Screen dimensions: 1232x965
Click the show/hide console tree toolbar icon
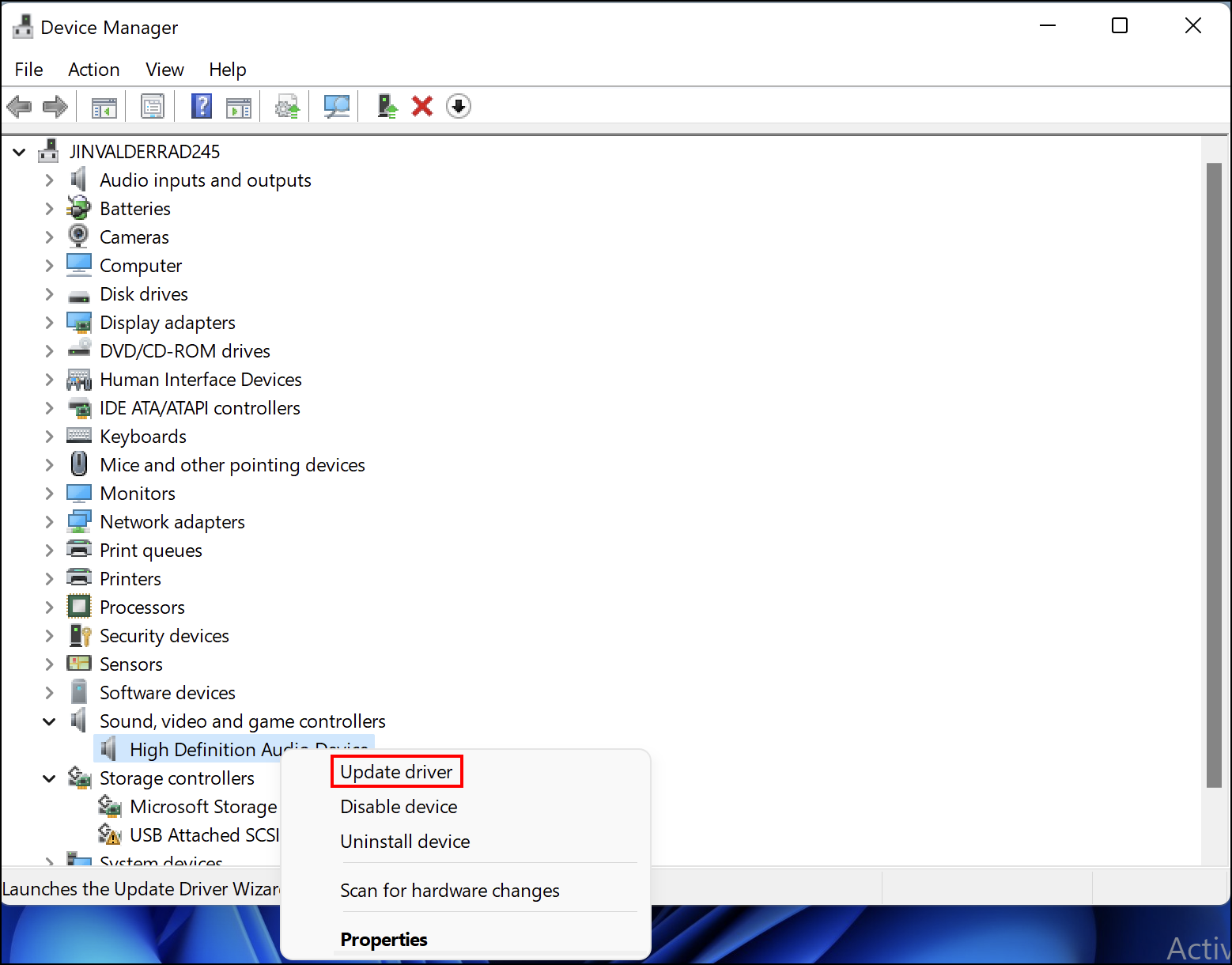(x=104, y=106)
